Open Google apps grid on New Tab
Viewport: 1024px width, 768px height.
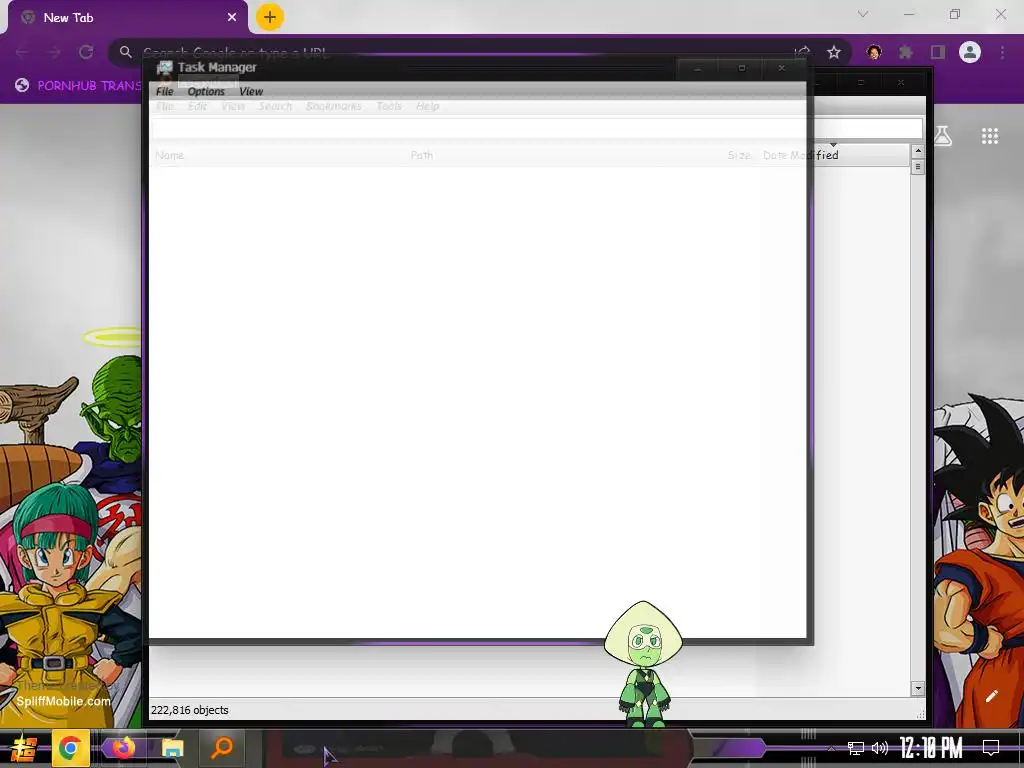990,136
